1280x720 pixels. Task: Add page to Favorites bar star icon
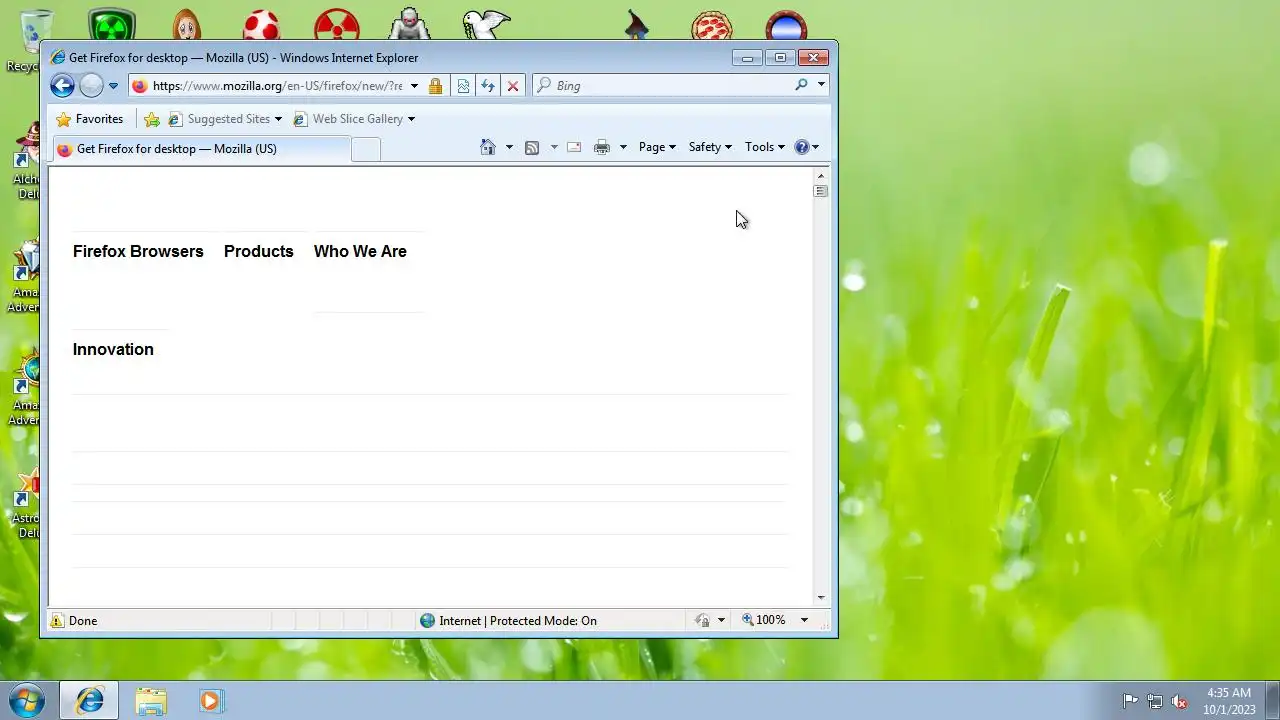coord(152,119)
